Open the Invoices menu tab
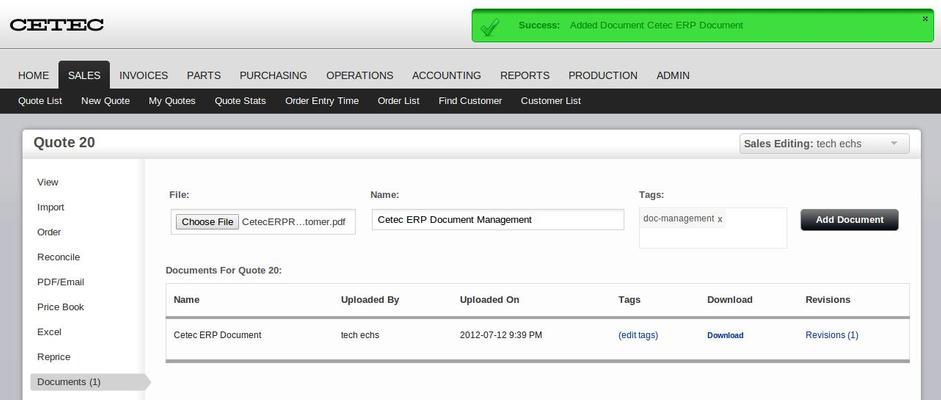This screenshot has height=400, width=941. click(143, 75)
